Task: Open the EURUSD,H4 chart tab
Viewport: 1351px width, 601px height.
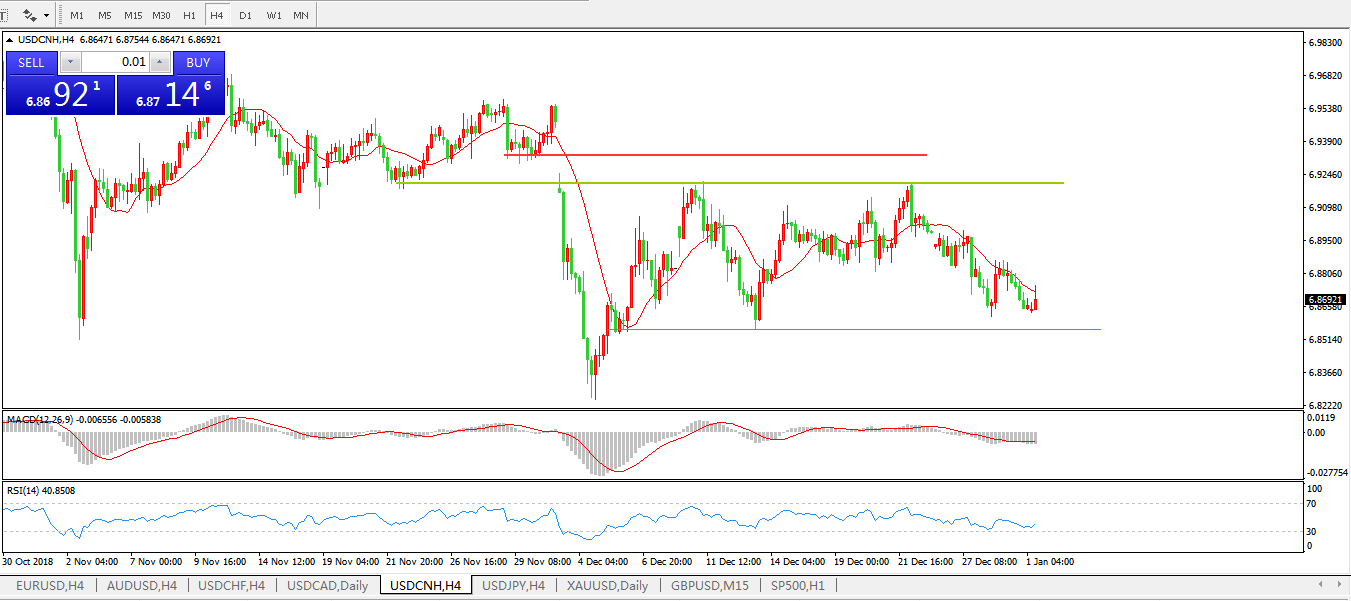Action: coord(50,585)
